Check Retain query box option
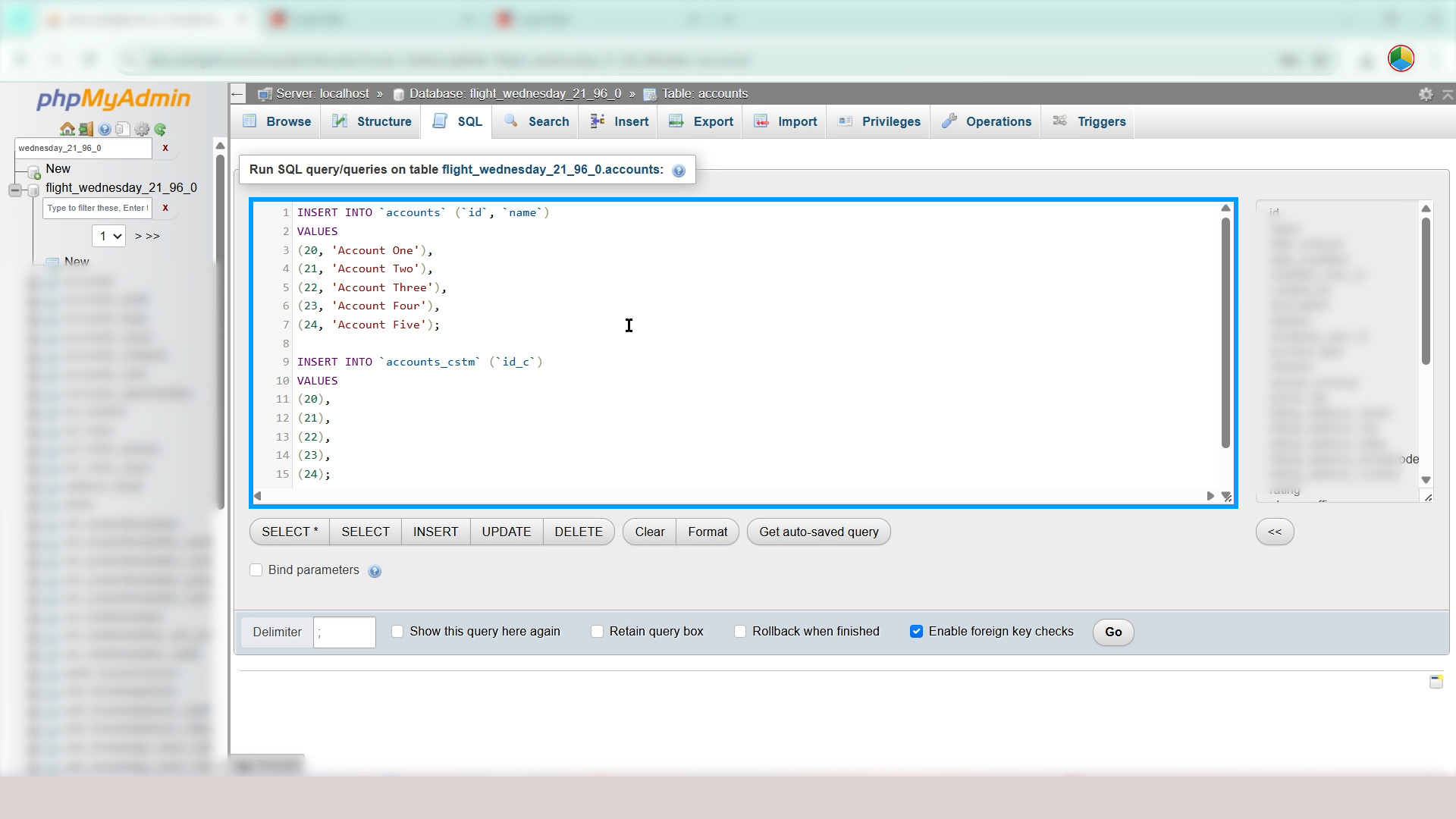The image size is (1456, 819). point(598,632)
